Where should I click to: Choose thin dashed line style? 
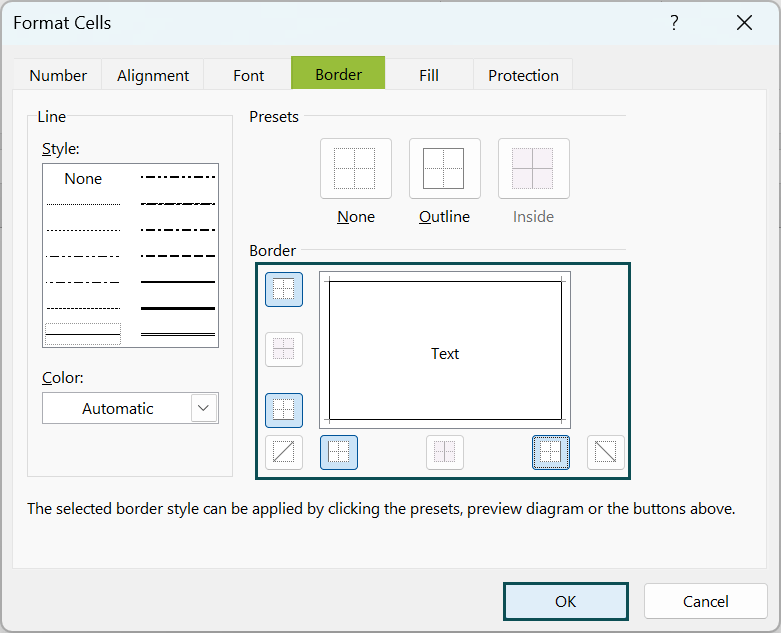coord(83,308)
